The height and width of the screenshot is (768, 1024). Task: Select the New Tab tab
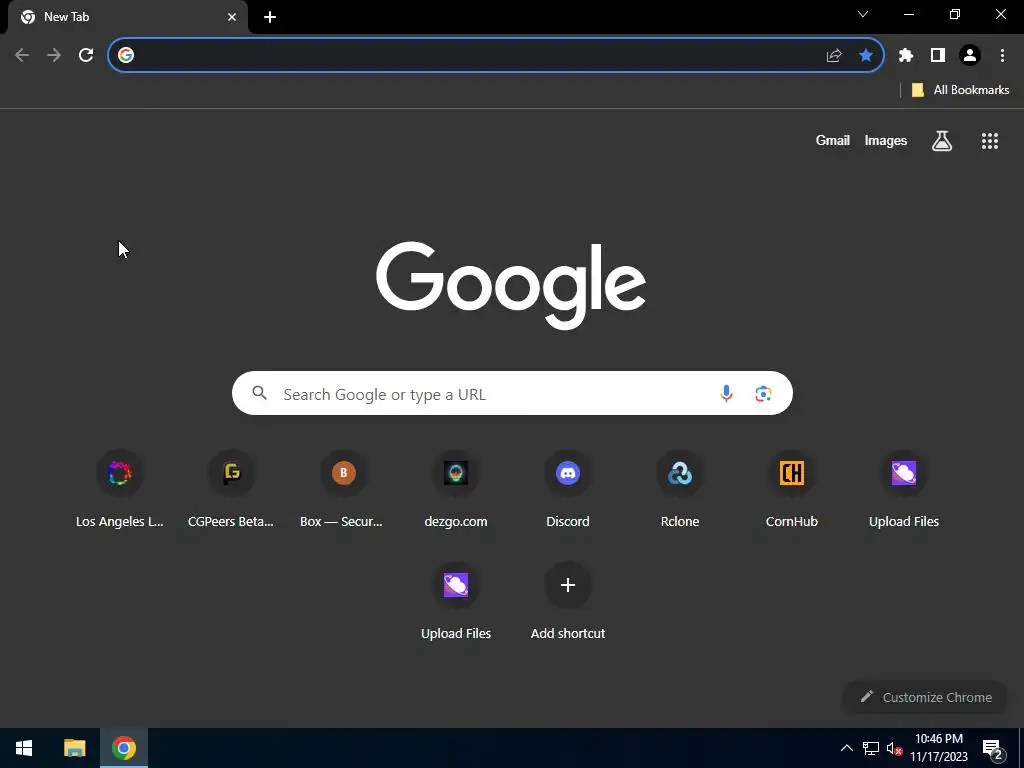point(128,17)
